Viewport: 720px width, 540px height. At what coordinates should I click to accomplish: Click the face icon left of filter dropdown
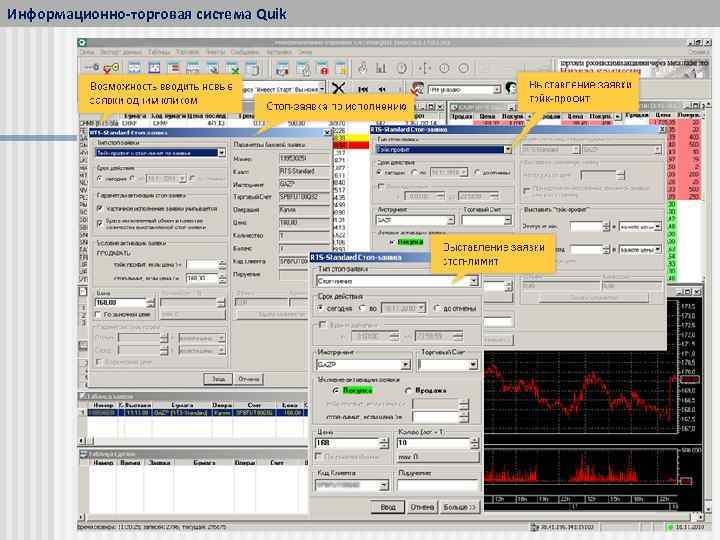[418, 88]
